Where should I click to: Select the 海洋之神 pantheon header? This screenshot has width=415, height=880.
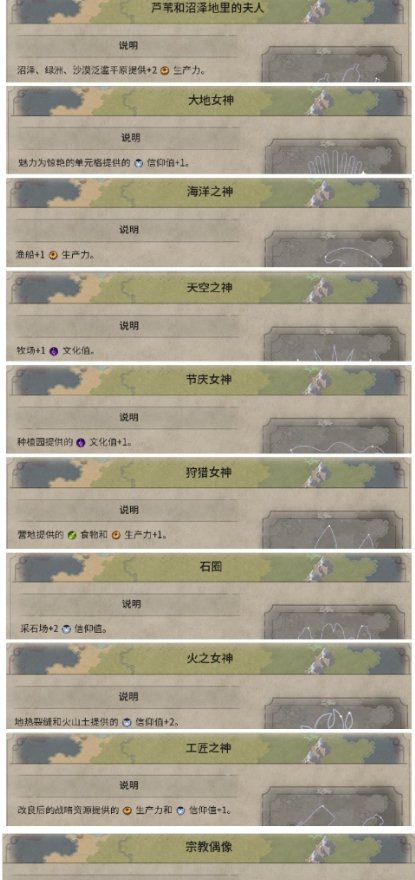pyautogui.click(x=209, y=192)
